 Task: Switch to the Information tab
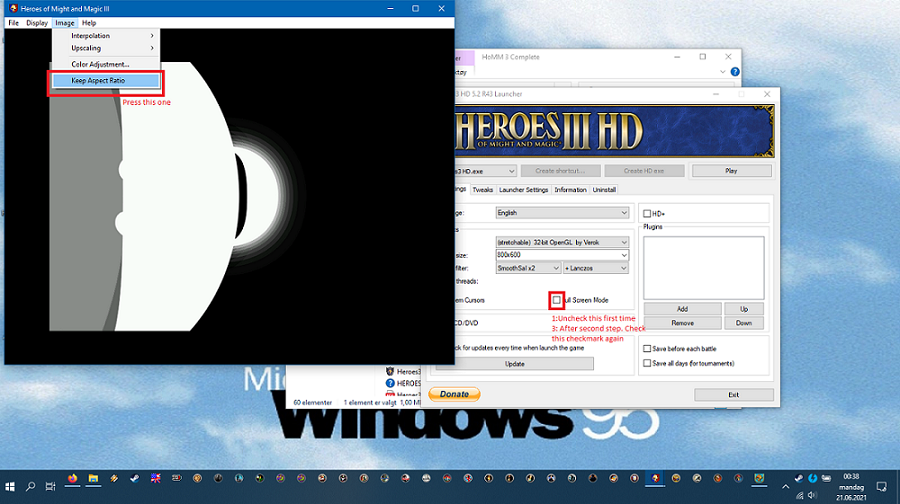[x=570, y=189]
